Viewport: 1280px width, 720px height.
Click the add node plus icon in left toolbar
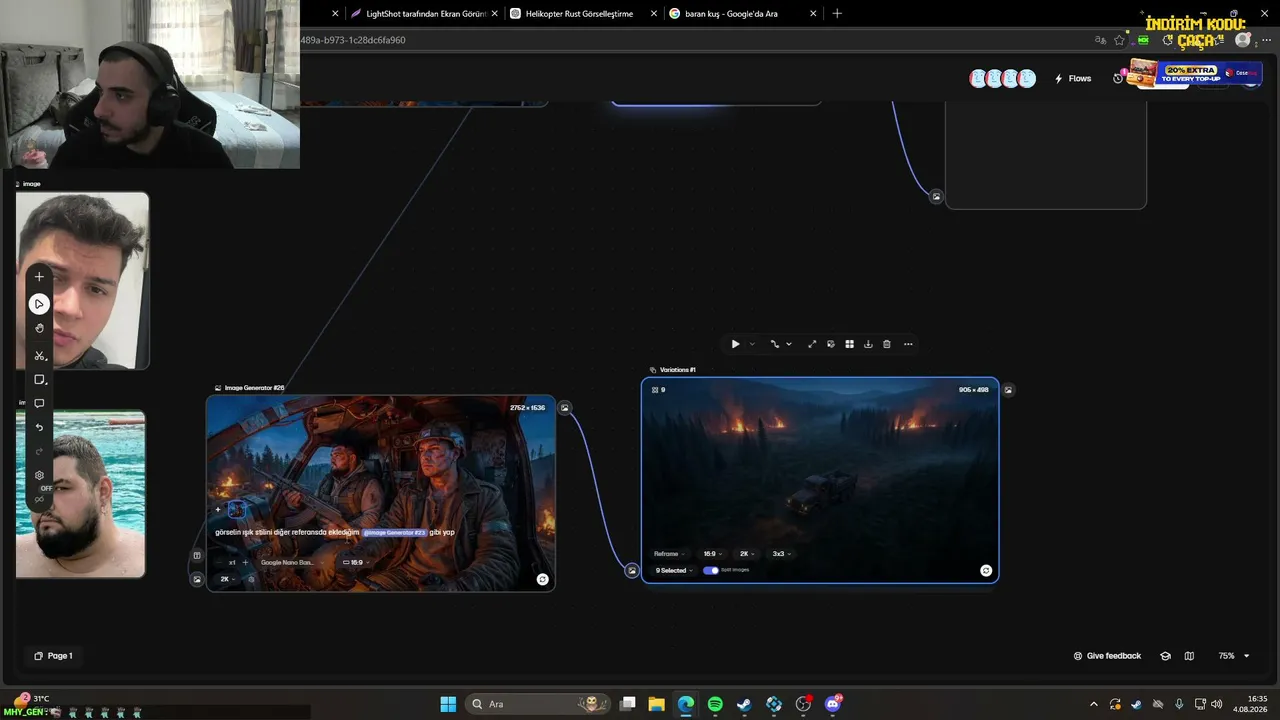click(39, 277)
